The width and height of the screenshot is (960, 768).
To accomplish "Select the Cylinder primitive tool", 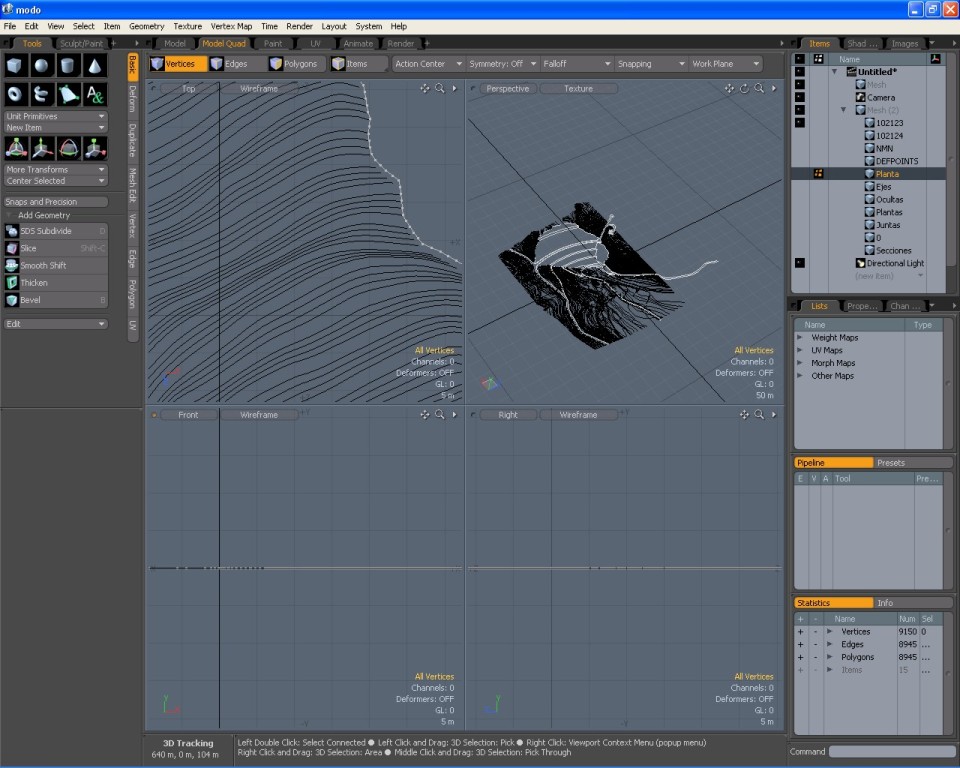I will 68,66.
